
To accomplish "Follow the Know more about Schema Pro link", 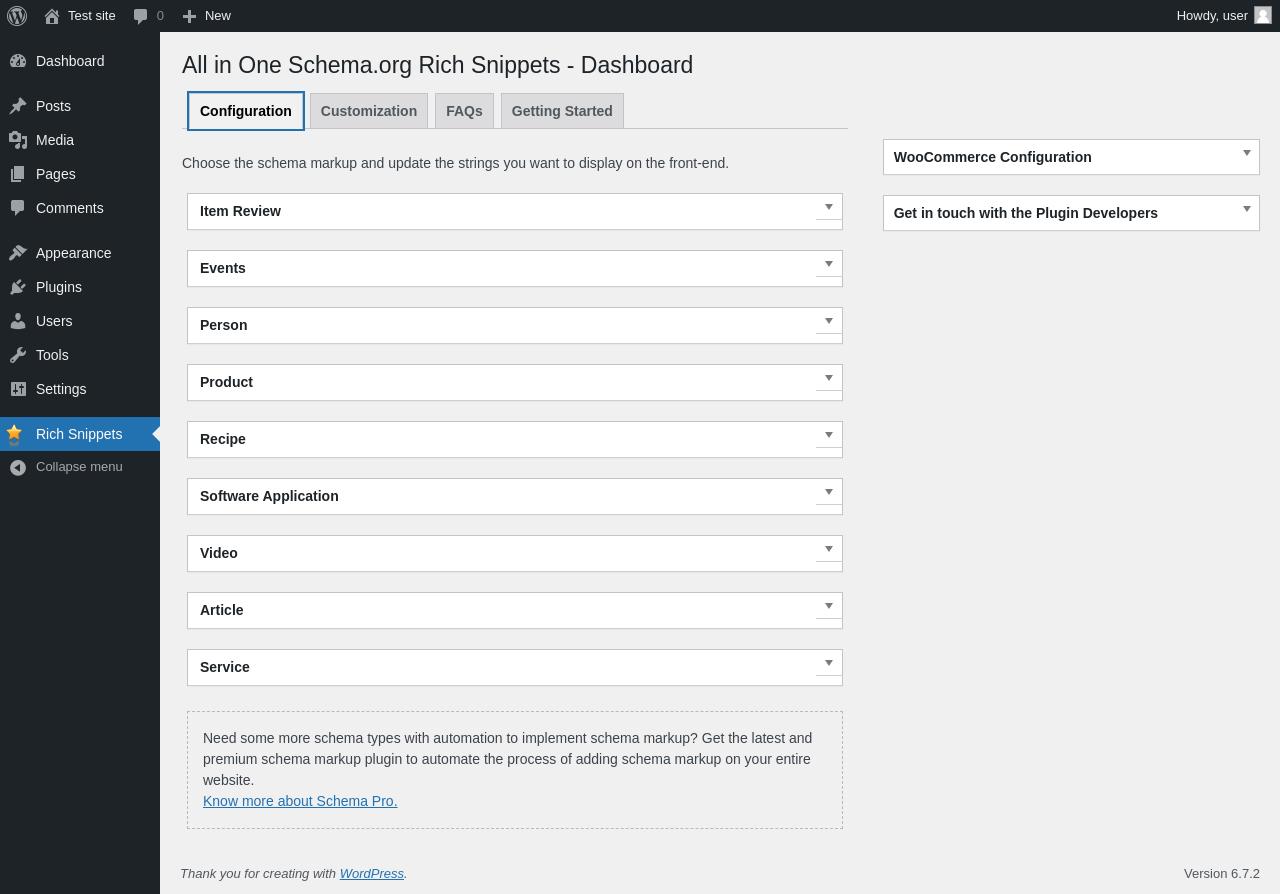I will click(x=300, y=801).
